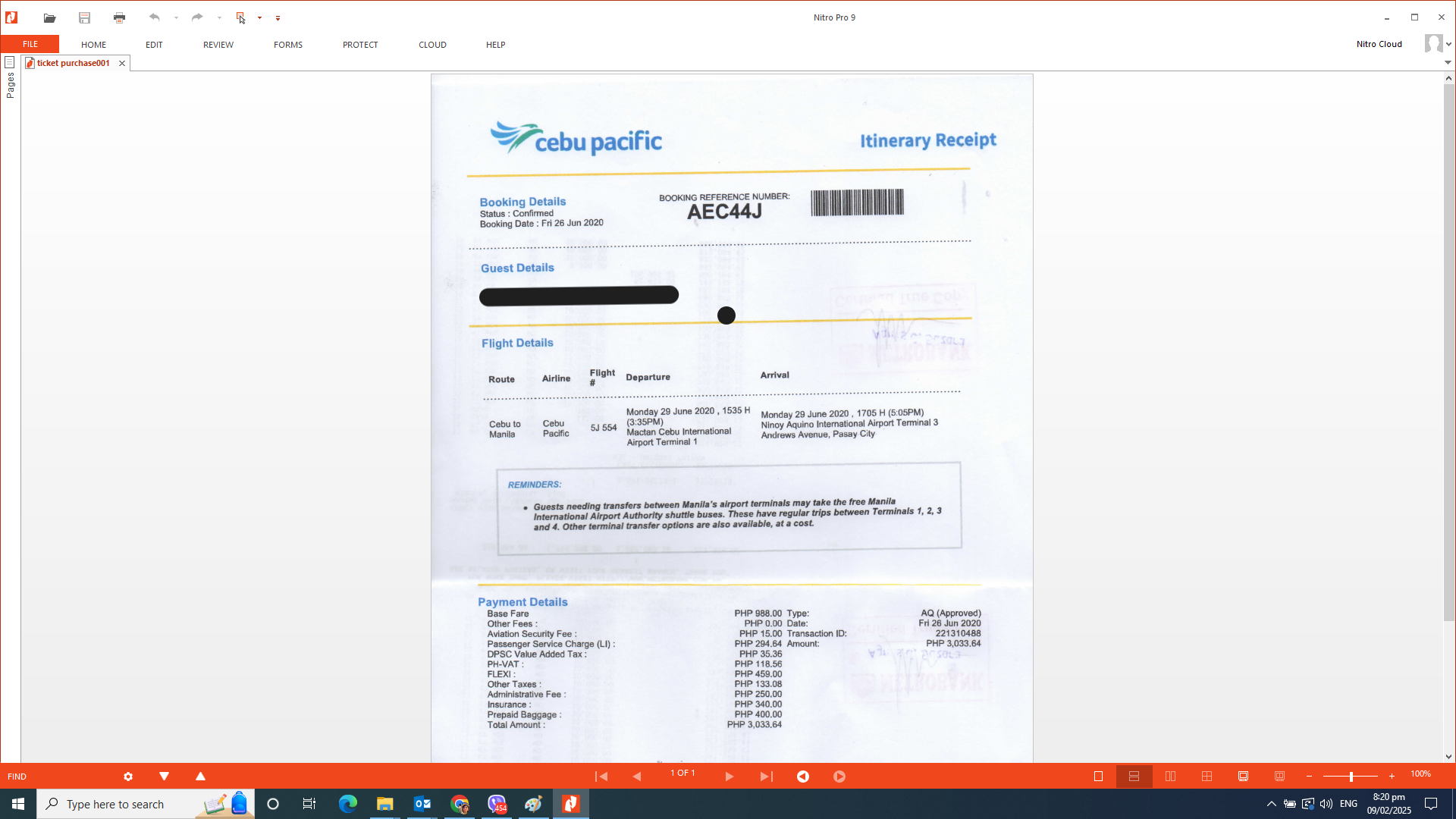Toggle full screen view mode
This screenshot has width=1456, height=819.
[1243, 776]
